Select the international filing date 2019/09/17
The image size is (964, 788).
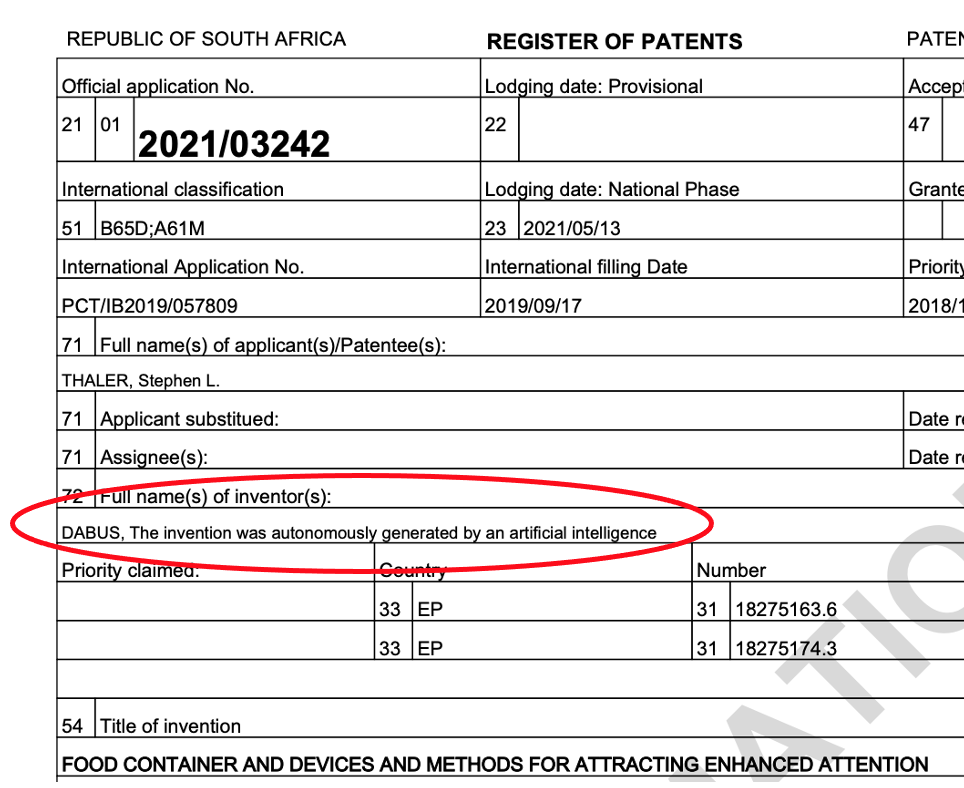pyautogui.click(x=533, y=305)
